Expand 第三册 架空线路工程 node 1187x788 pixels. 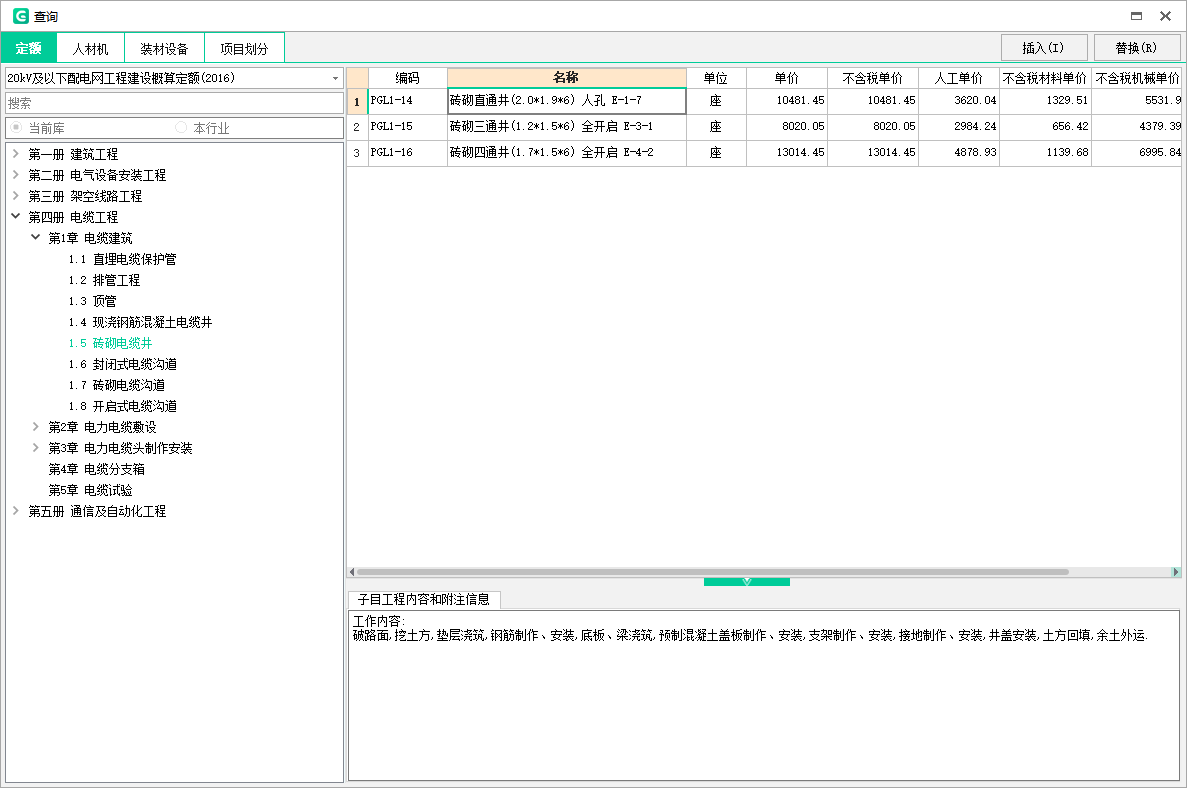click(16, 195)
